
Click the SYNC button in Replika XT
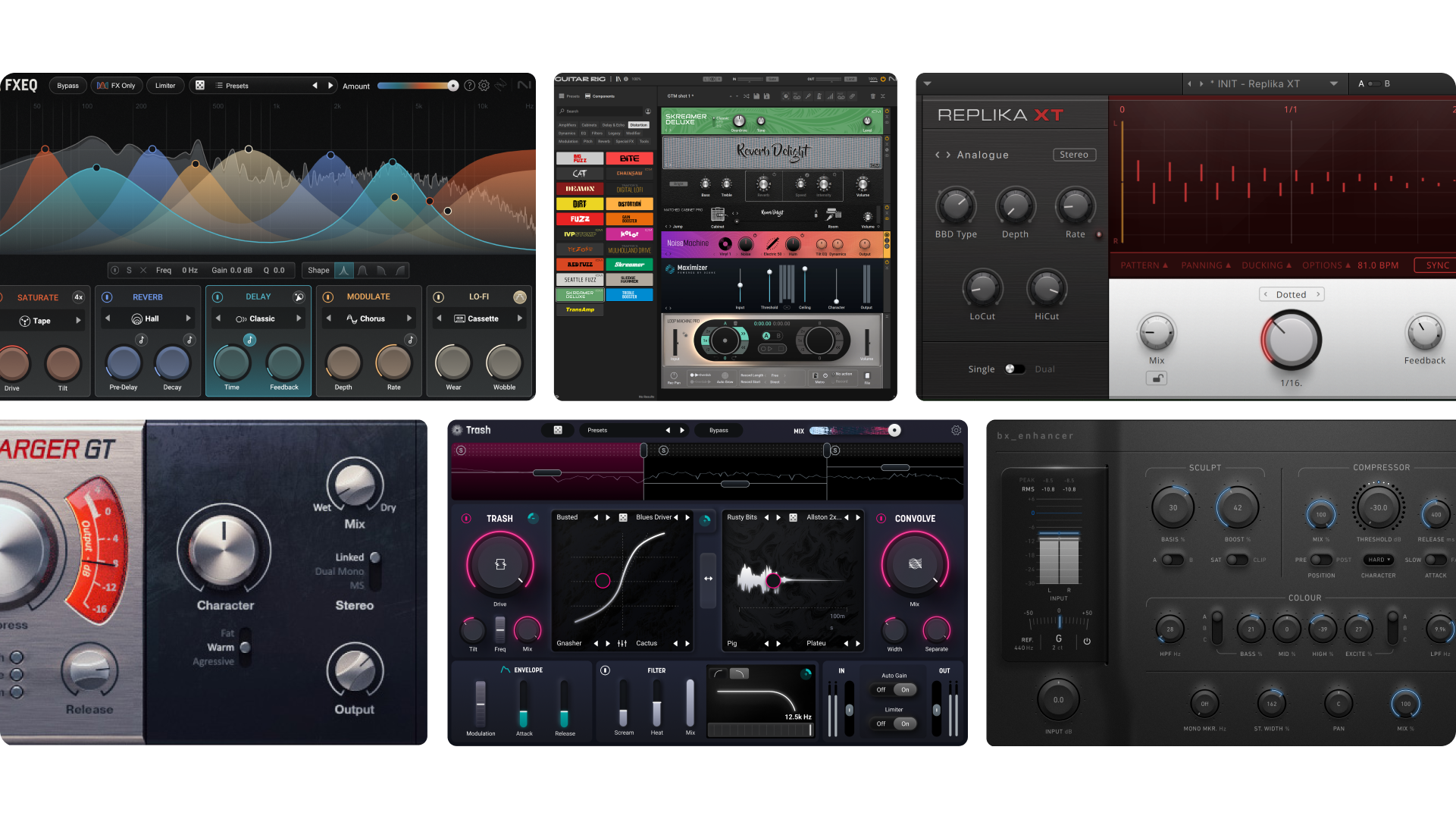(1437, 265)
